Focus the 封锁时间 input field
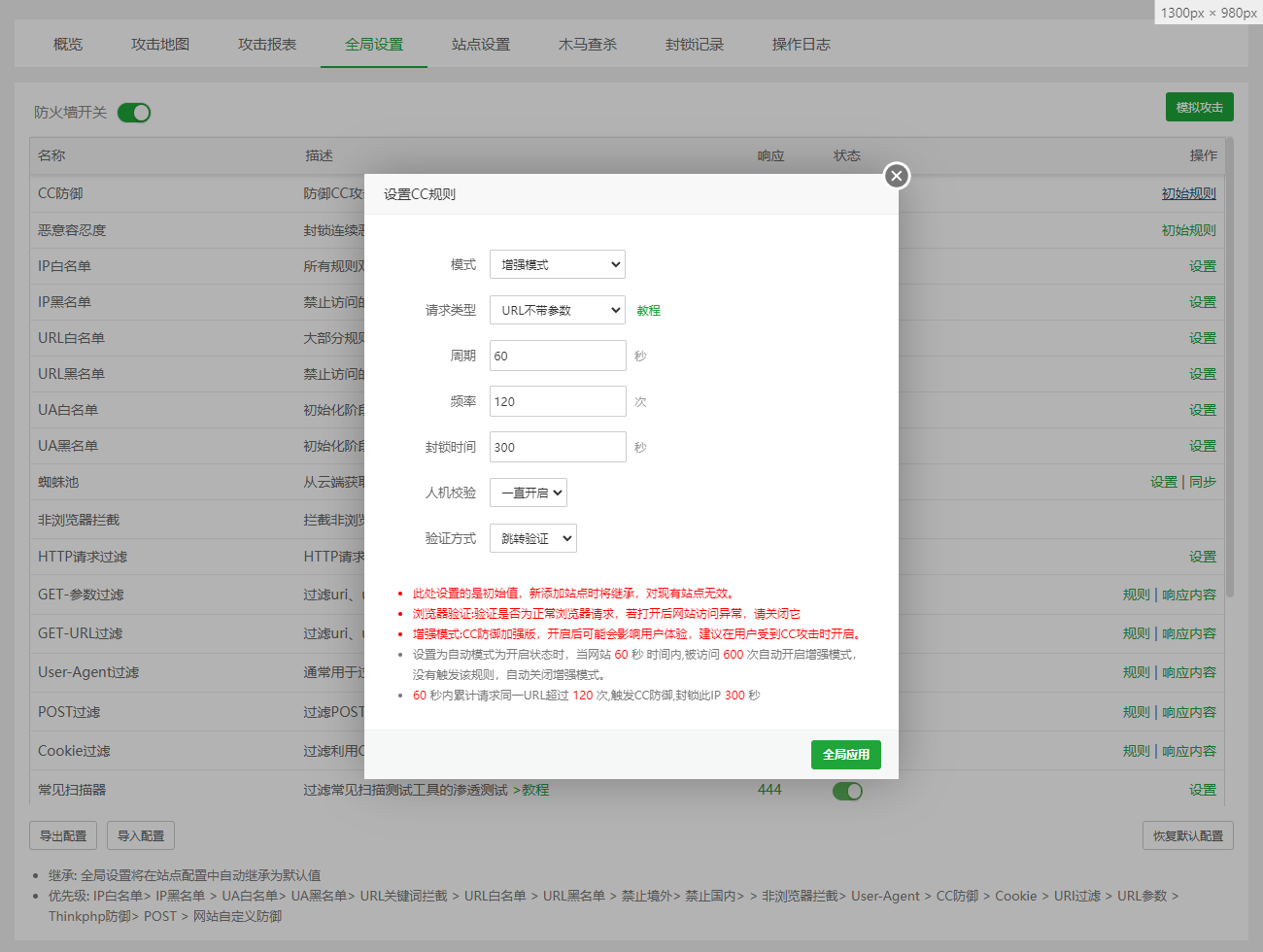Viewport: 1263px width, 952px height. pos(557,447)
